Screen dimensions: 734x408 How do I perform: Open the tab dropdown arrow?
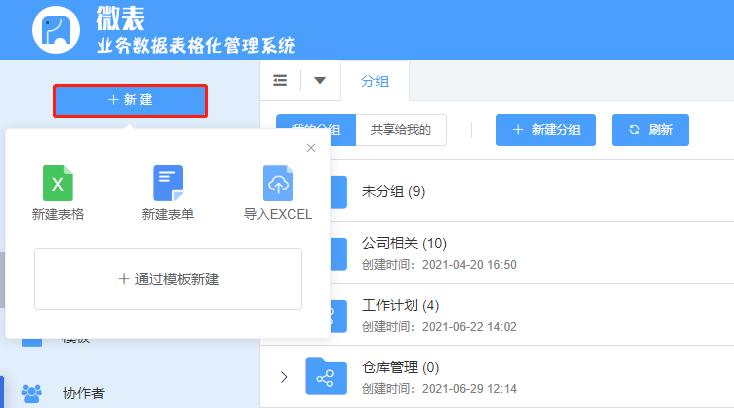[320, 80]
